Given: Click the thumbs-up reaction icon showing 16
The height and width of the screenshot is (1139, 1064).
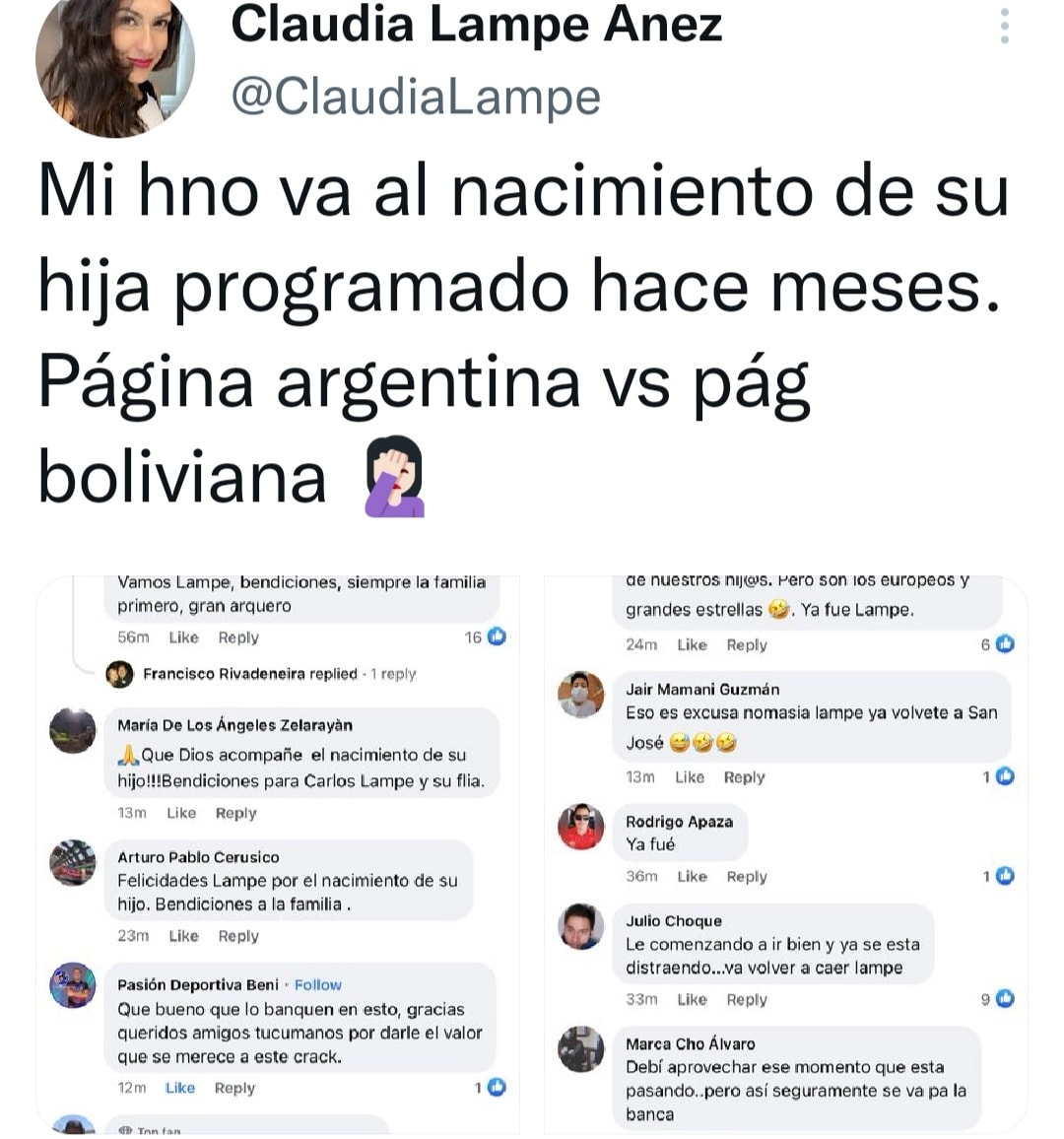Looking at the screenshot, I should point(497,637).
